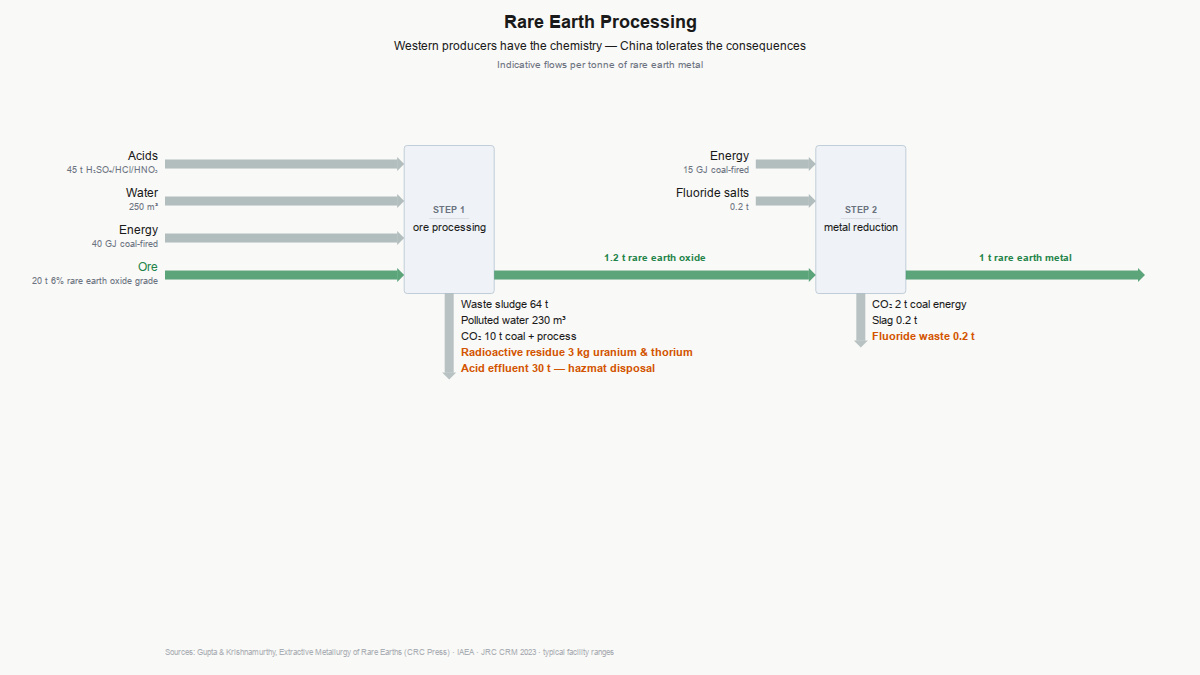The image size is (1200, 675).
Task: Select the Water input label
Action: [x=141, y=193]
